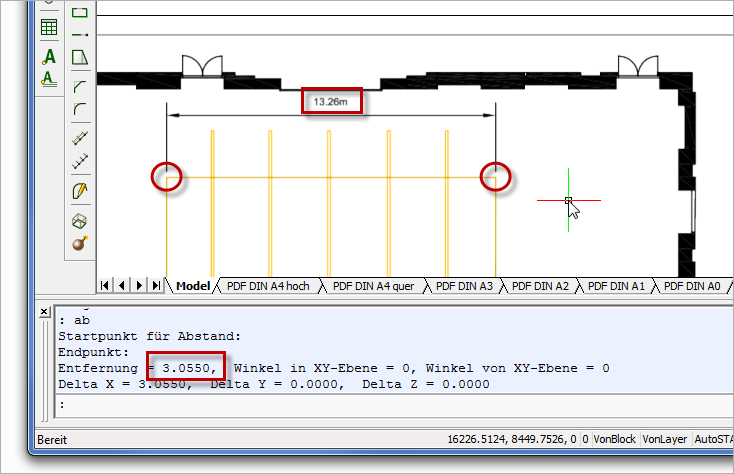This screenshot has width=734, height=474.
Task: Close the command line panel
Action: point(43,312)
